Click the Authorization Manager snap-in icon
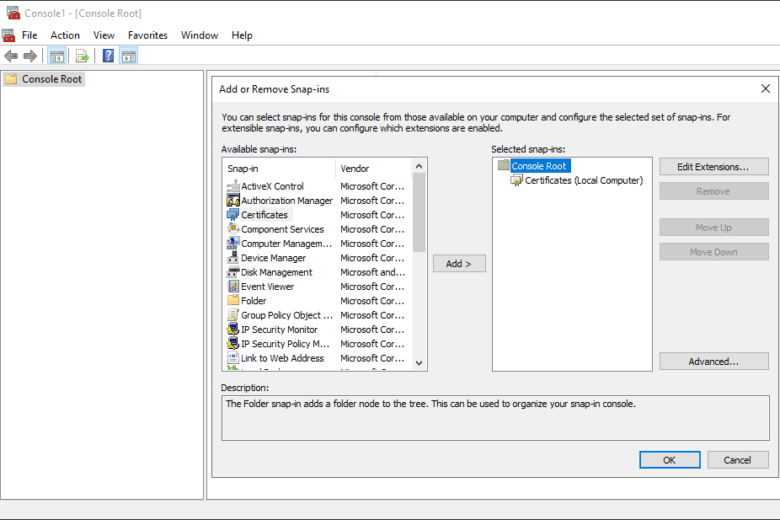The height and width of the screenshot is (520, 780). (233, 201)
